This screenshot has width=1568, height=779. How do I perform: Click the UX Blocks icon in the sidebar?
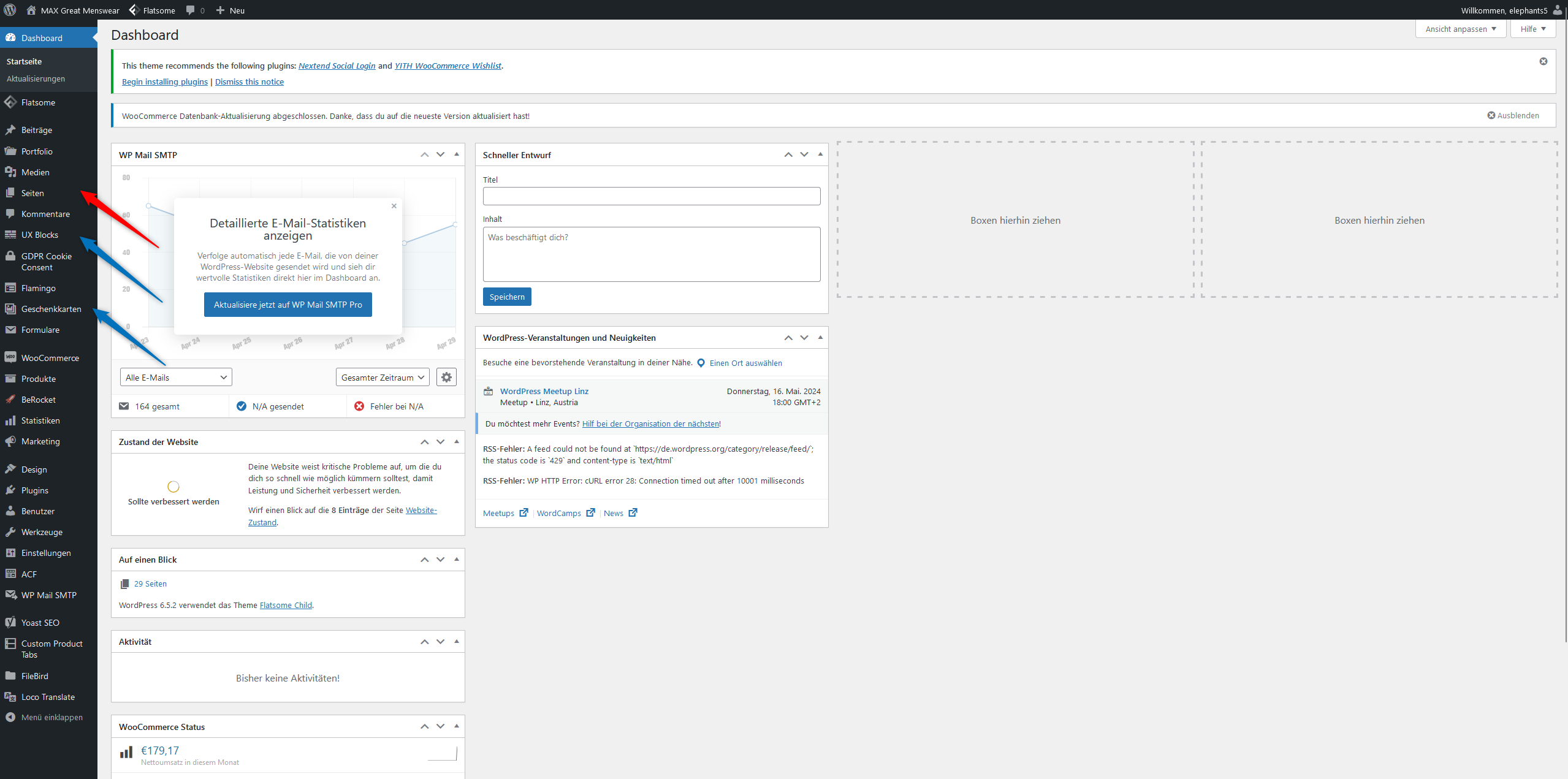pos(10,235)
